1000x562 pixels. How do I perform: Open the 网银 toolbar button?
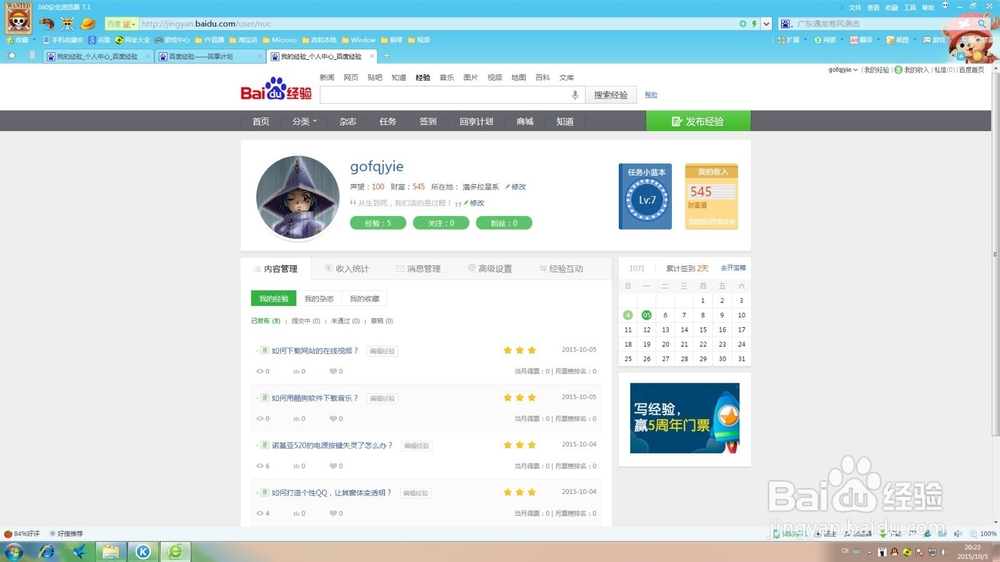[825, 40]
